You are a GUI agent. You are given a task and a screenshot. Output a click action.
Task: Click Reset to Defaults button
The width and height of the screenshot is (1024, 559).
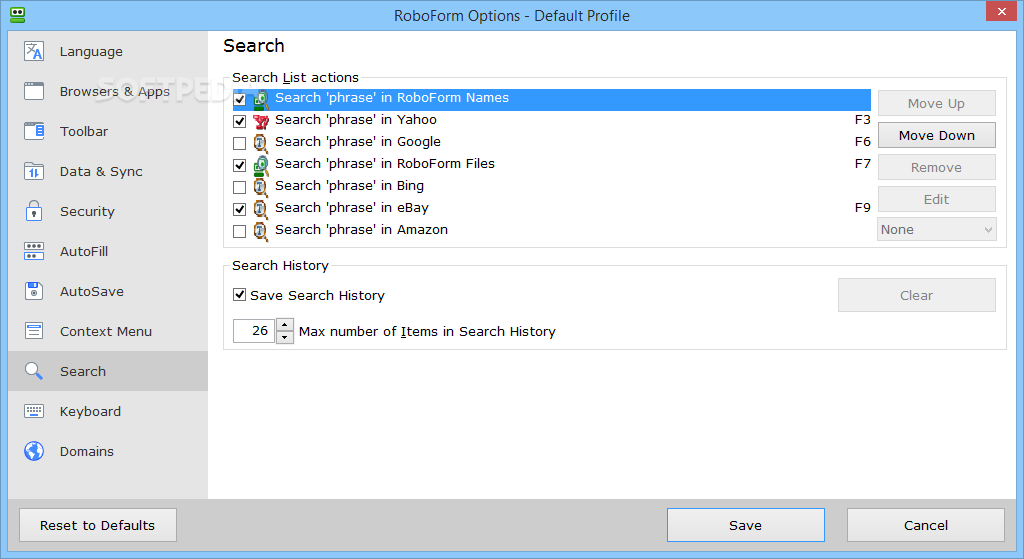pos(98,525)
